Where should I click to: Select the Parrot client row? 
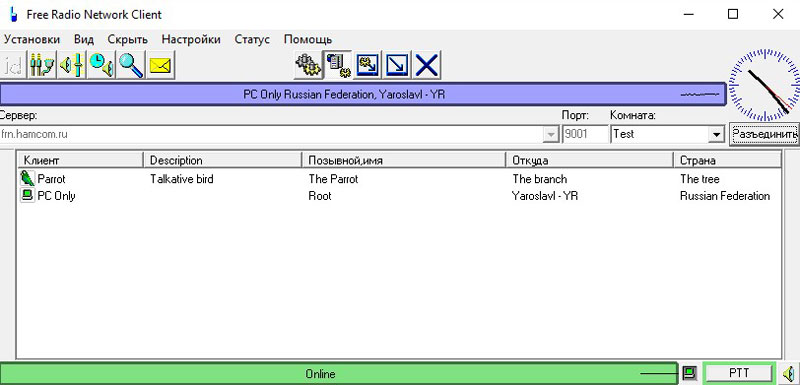point(399,179)
